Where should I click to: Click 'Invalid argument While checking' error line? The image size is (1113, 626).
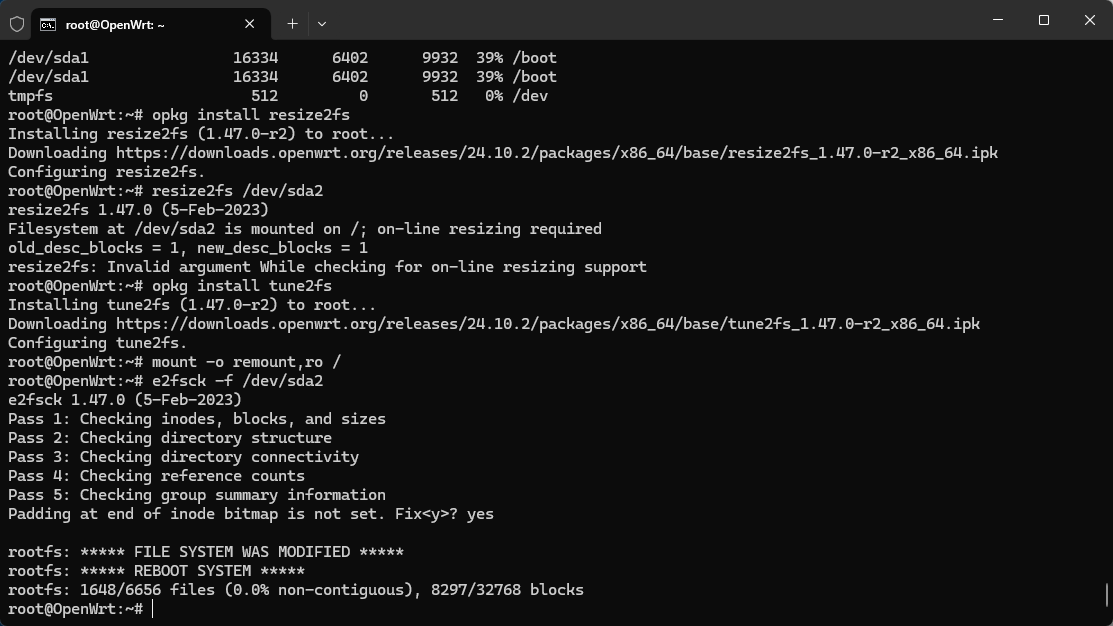coord(327,267)
